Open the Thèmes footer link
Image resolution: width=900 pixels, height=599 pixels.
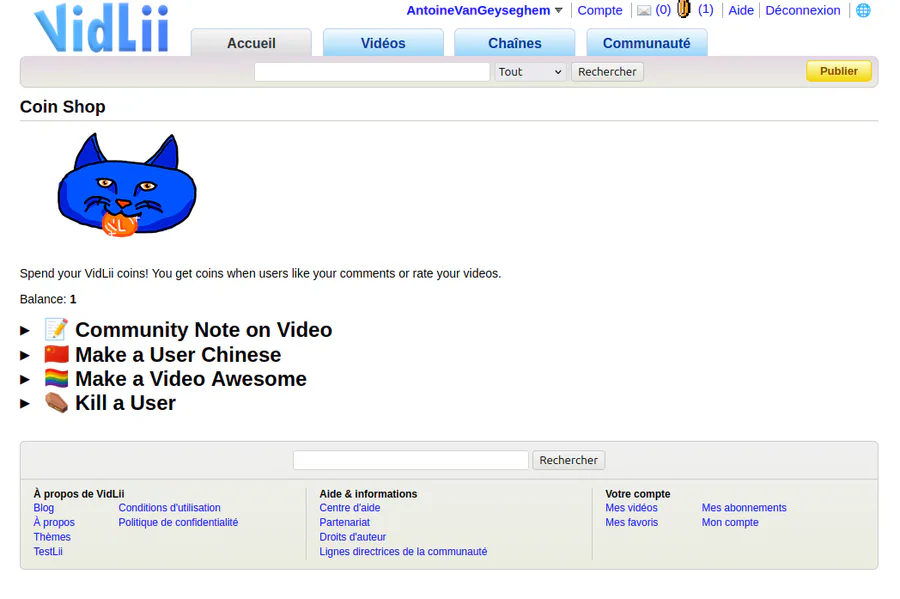(x=52, y=537)
